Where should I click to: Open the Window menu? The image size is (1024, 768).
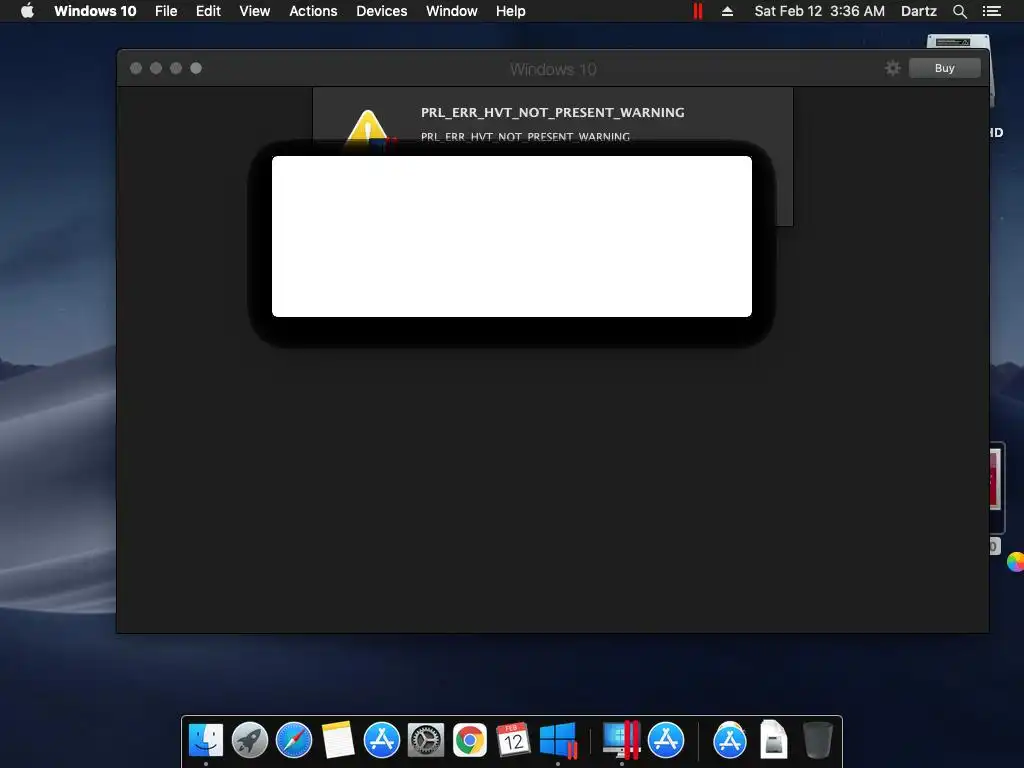point(451,11)
